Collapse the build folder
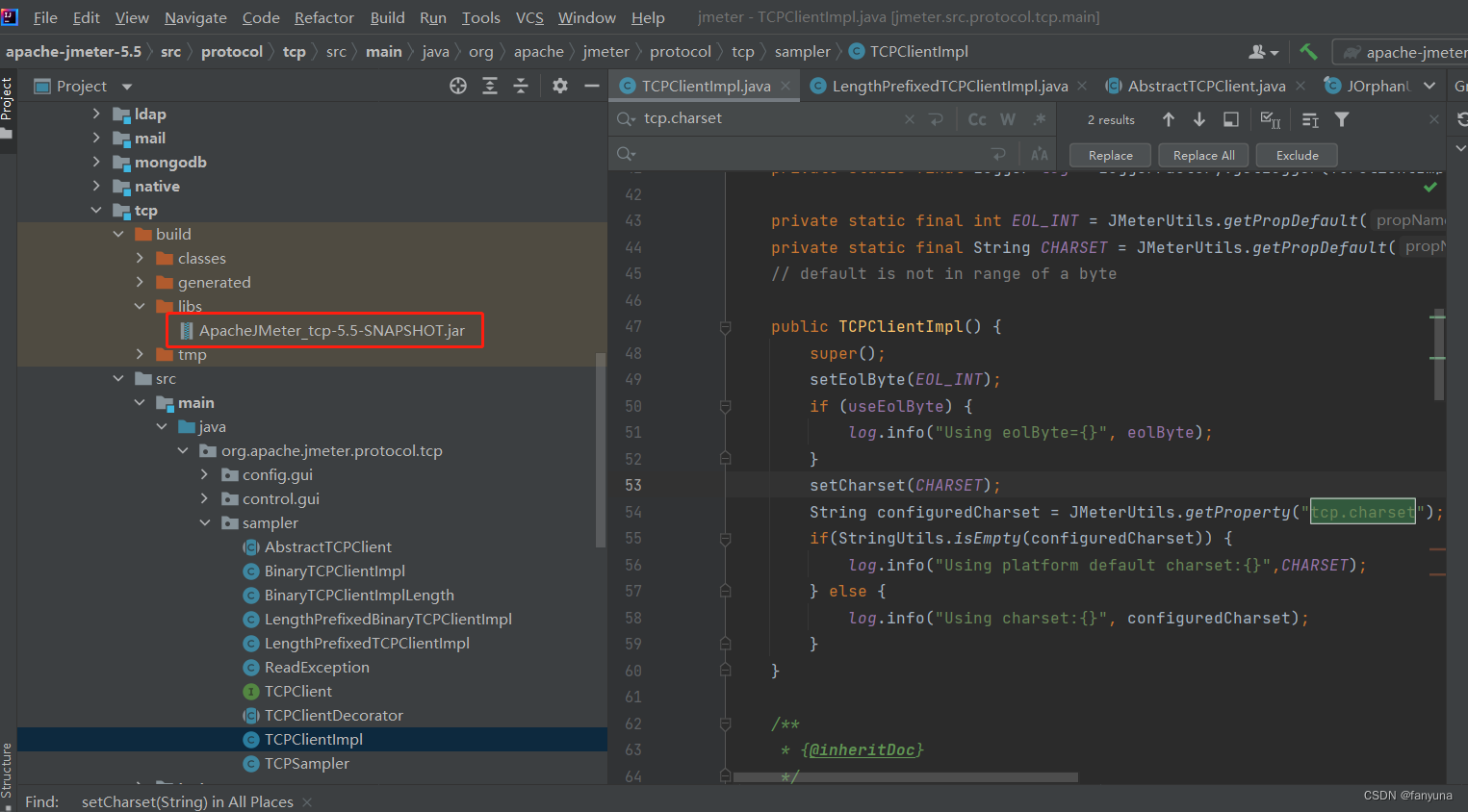The width and height of the screenshot is (1468, 812). coord(118,234)
